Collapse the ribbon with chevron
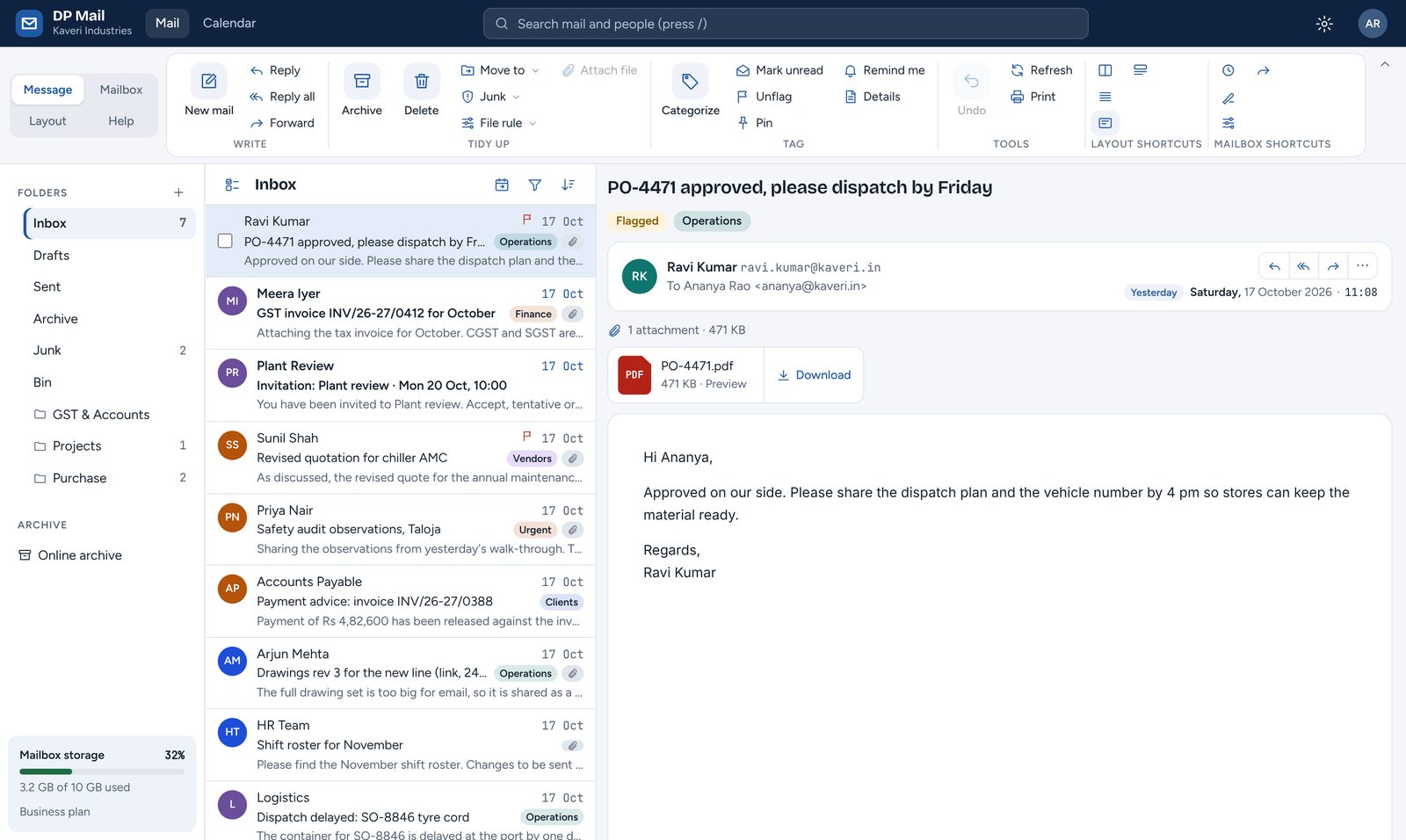 coord(1385,65)
